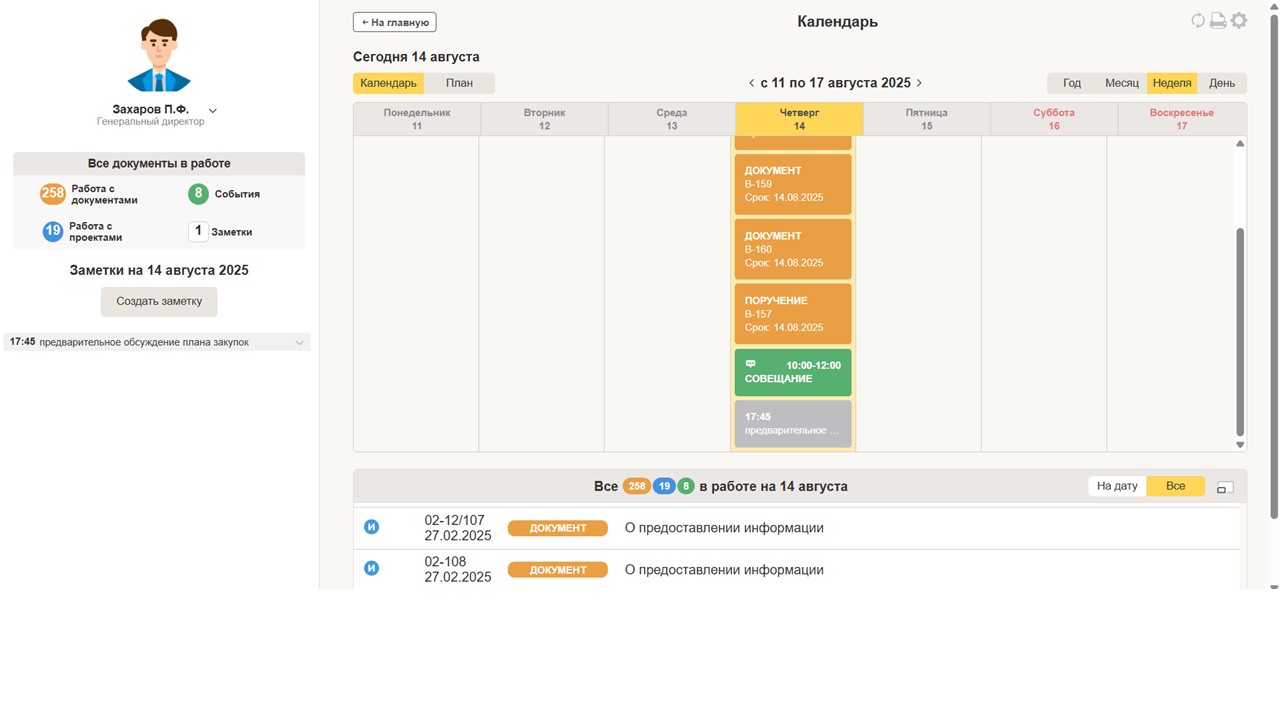Expand the 17:45 note chevron
1280x720 pixels.
(299, 343)
